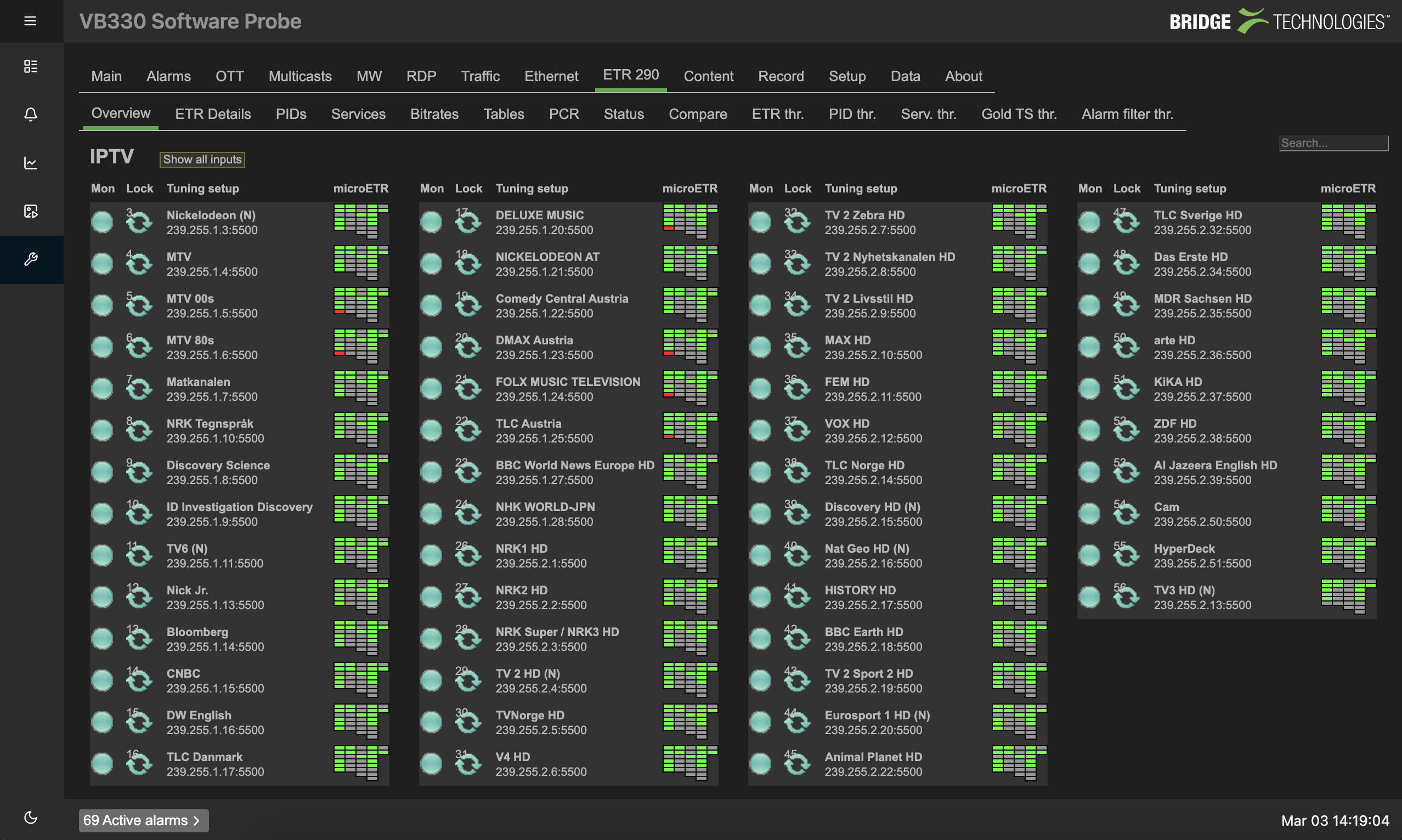
Task: Open the Compare subtab
Action: pyautogui.click(x=698, y=115)
